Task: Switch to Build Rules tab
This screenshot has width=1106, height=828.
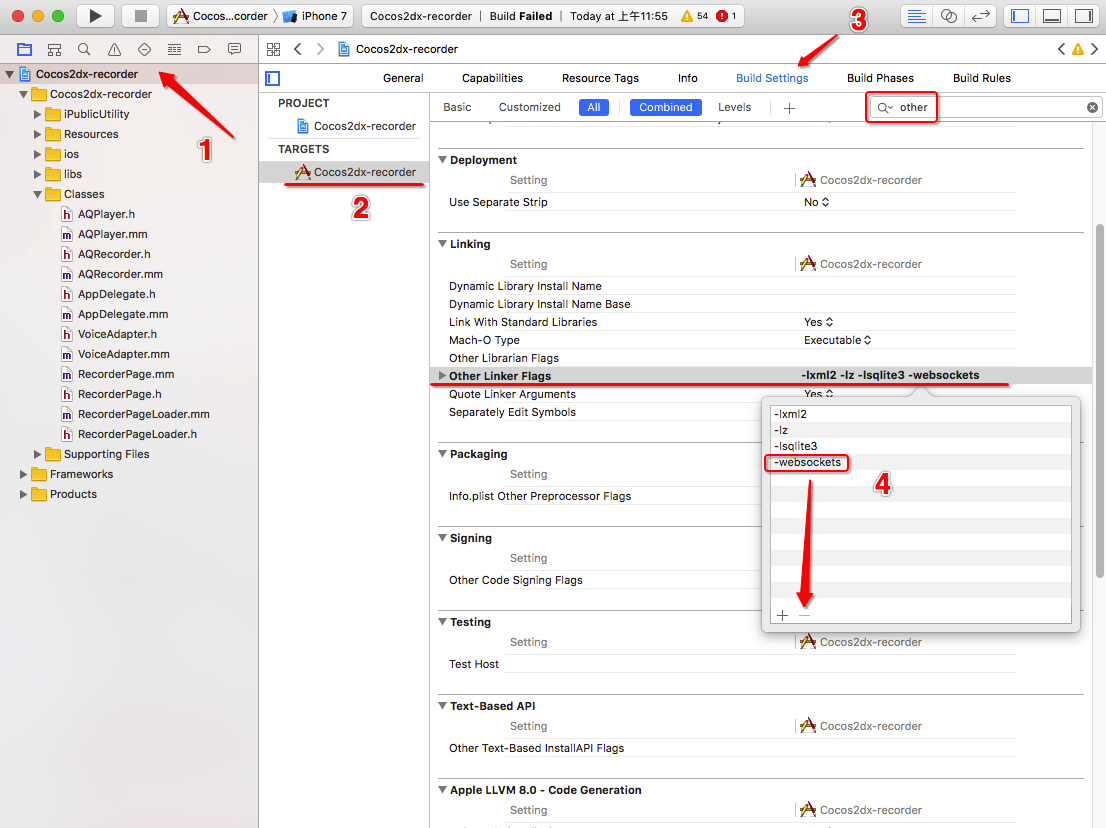Action: pyautogui.click(x=982, y=78)
